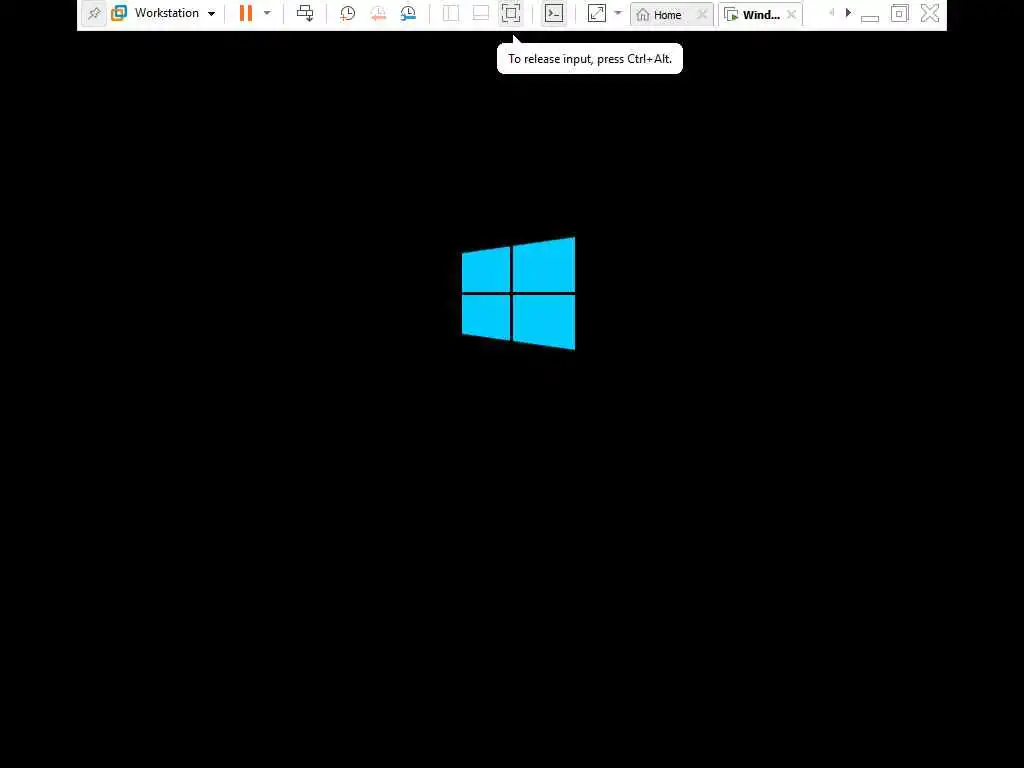Take a snapshot of the virtual machine
Screen dimensions: 1024x768
coord(347,13)
